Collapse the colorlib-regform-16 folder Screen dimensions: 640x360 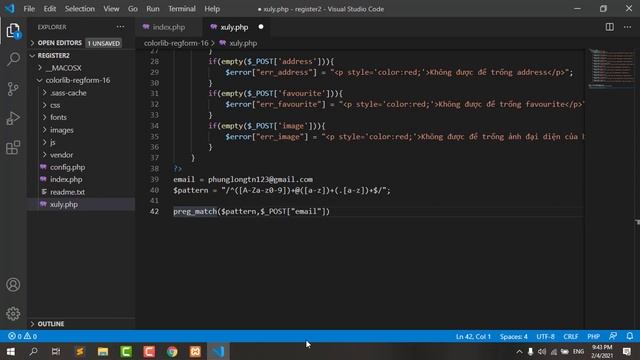78,80
